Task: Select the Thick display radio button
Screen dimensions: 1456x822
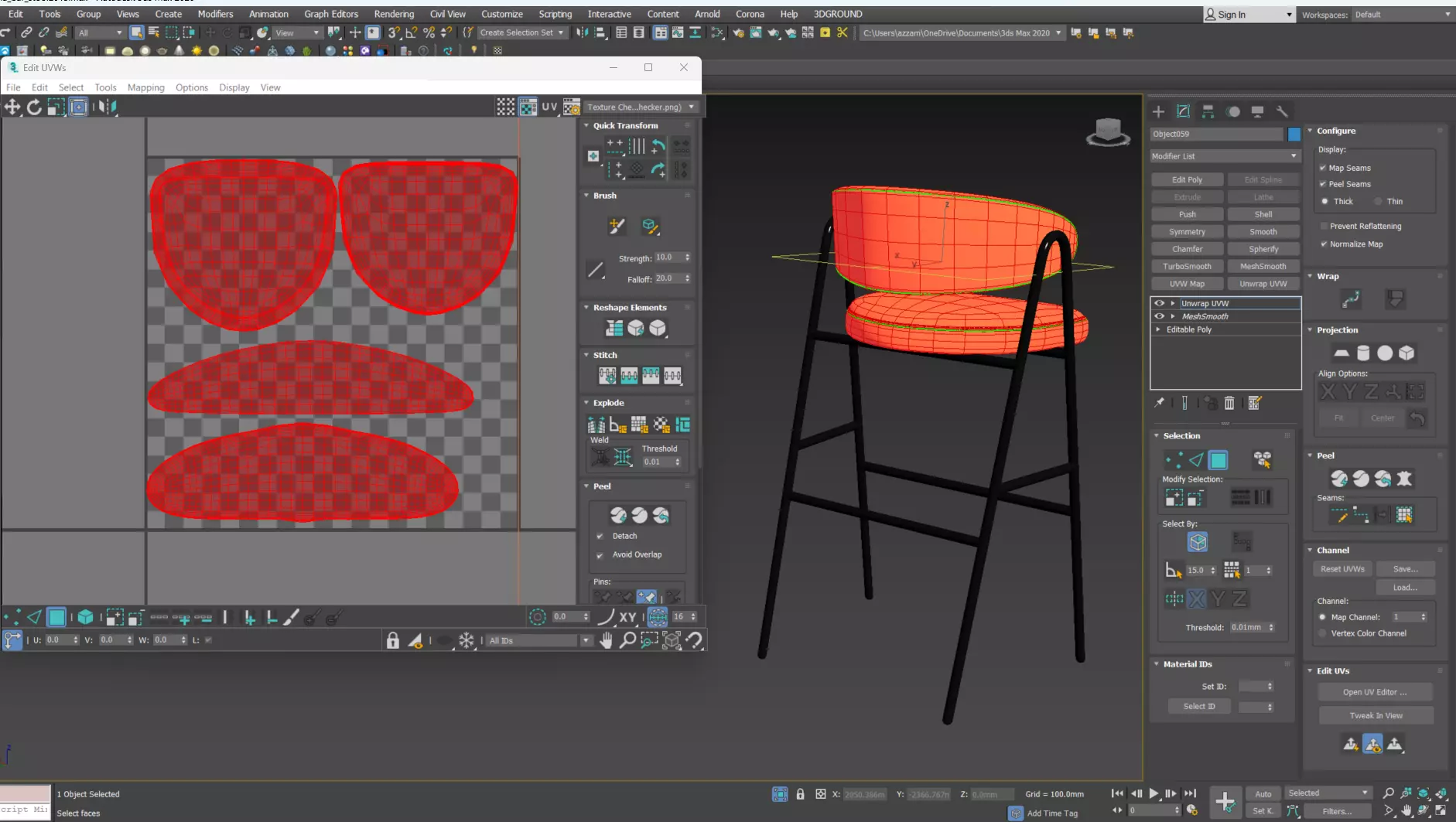Action: 1325,201
